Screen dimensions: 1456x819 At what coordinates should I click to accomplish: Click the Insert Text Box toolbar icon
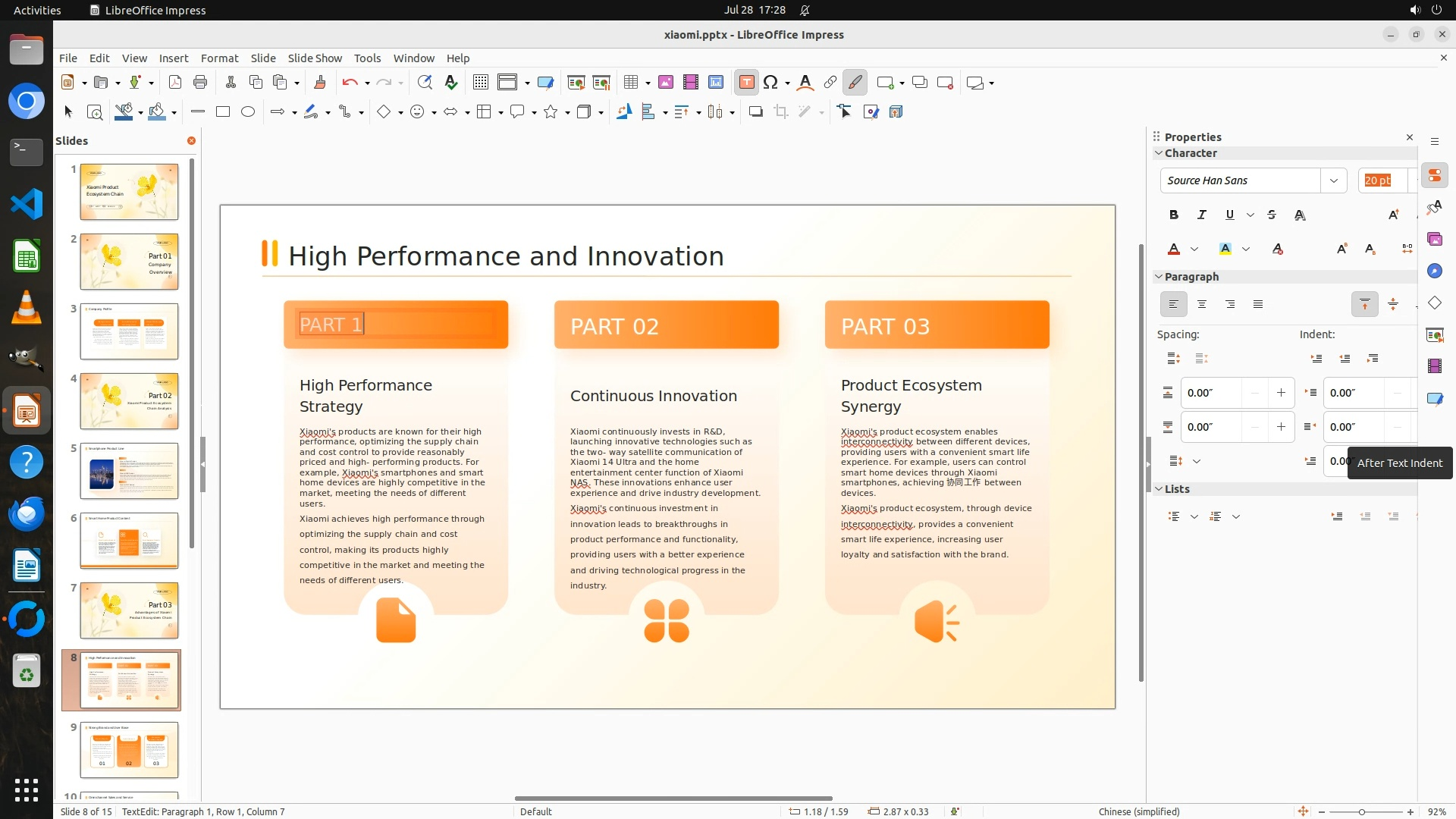point(746,83)
